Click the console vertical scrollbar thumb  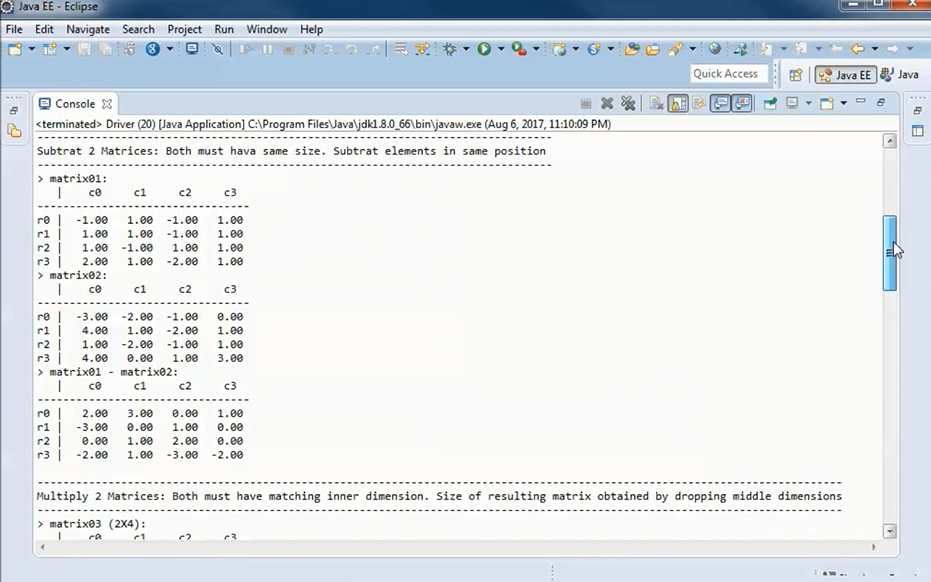click(x=889, y=253)
